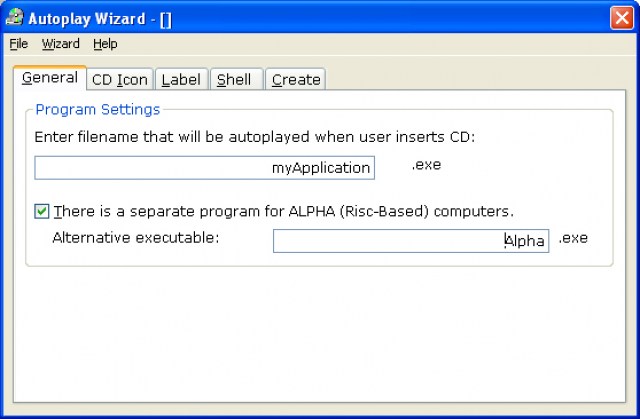Close the Autoplay Wizard window
Viewport: 640px width, 419px height.
pyautogui.click(x=621, y=17)
